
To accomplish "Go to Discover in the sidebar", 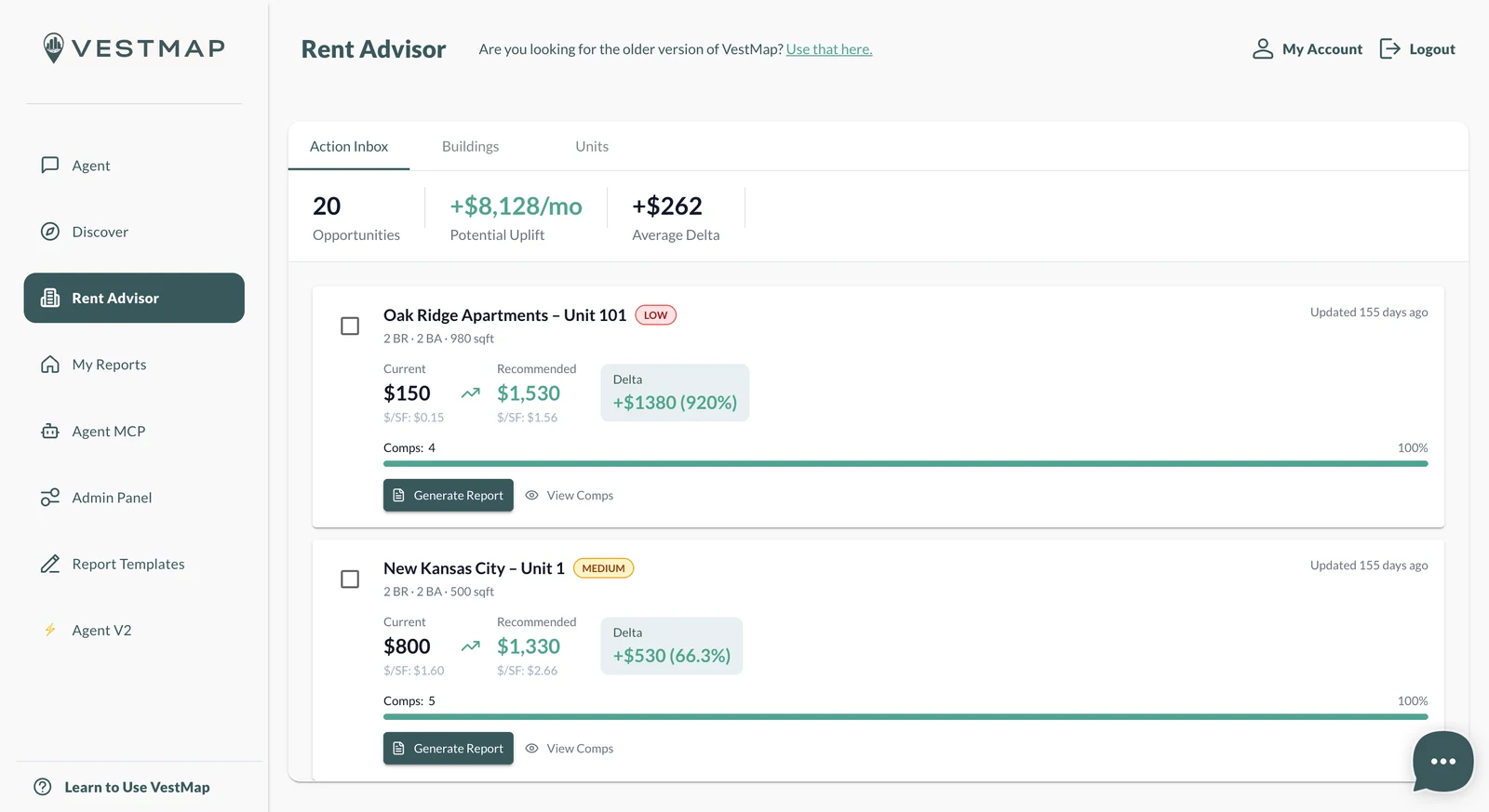I will click(x=134, y=232).
